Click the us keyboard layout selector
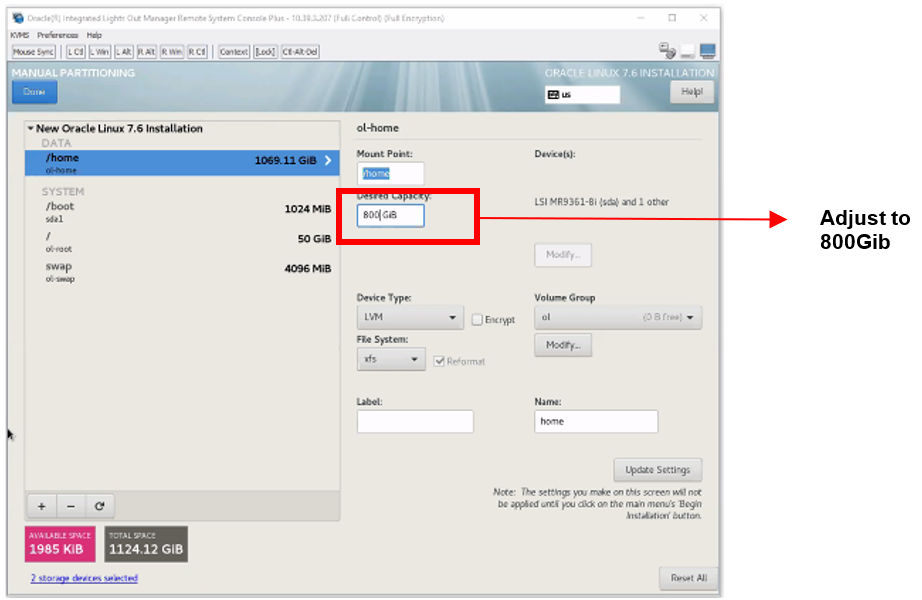Viewport: 922px width, 600px height. coord(584,93)
